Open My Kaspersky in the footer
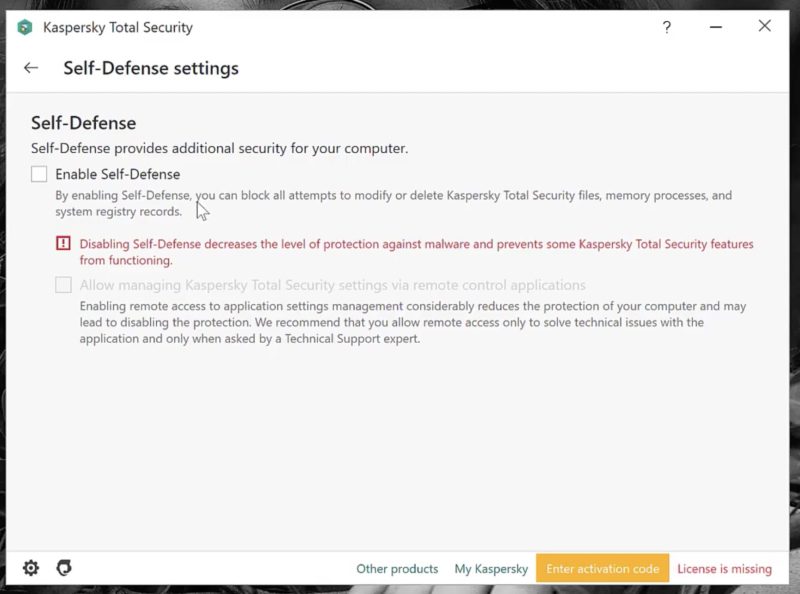 (491, 568)
